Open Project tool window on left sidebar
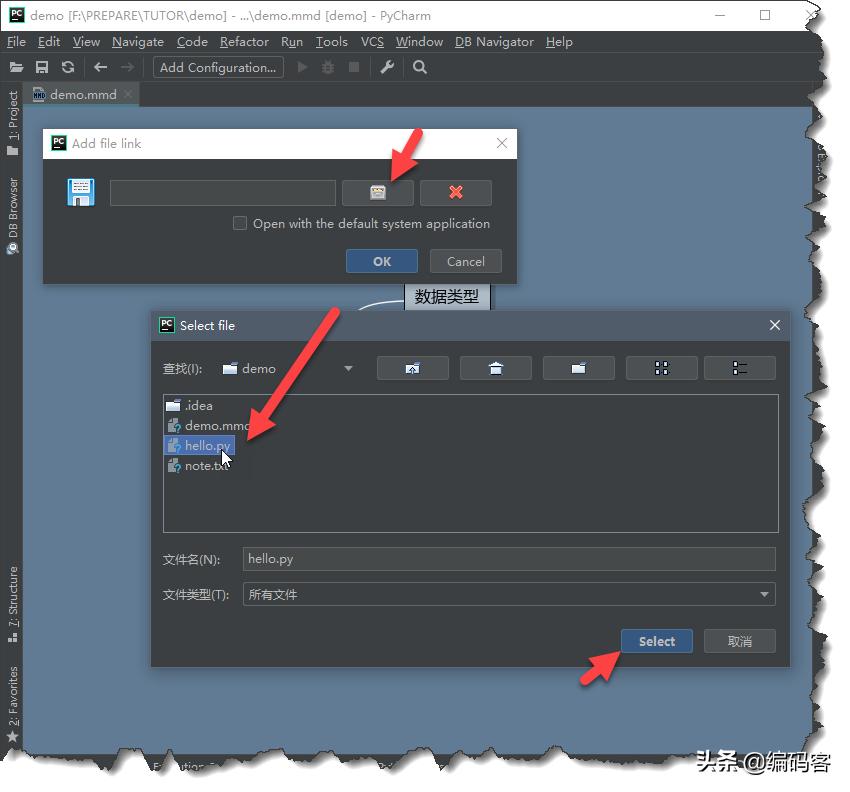Image resolution: width=850 pixels, height=792 pixels. coord(12,123)
